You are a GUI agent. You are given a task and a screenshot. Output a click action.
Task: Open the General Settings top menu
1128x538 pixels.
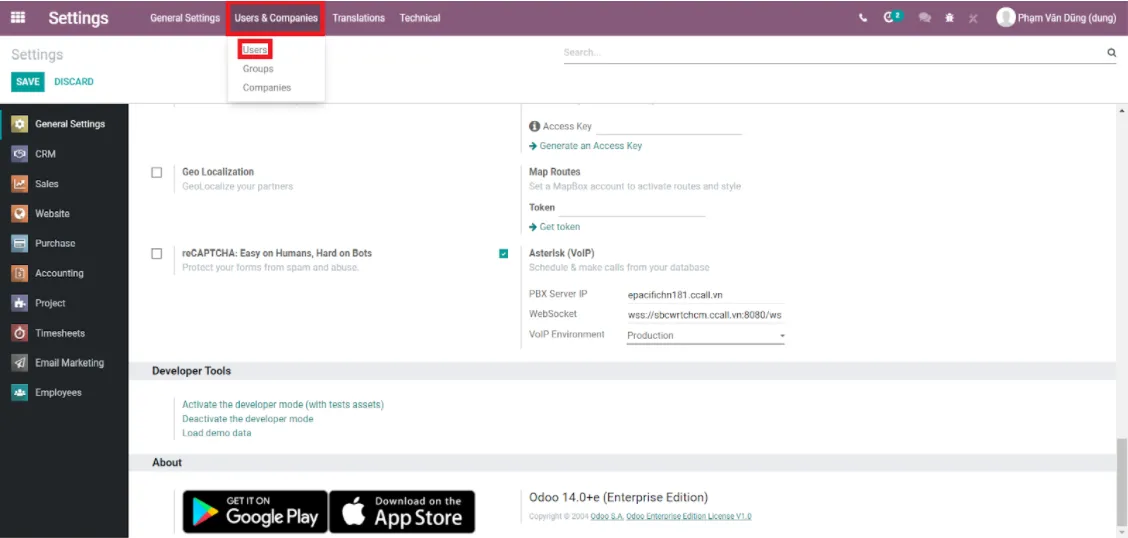coord(185,18)
